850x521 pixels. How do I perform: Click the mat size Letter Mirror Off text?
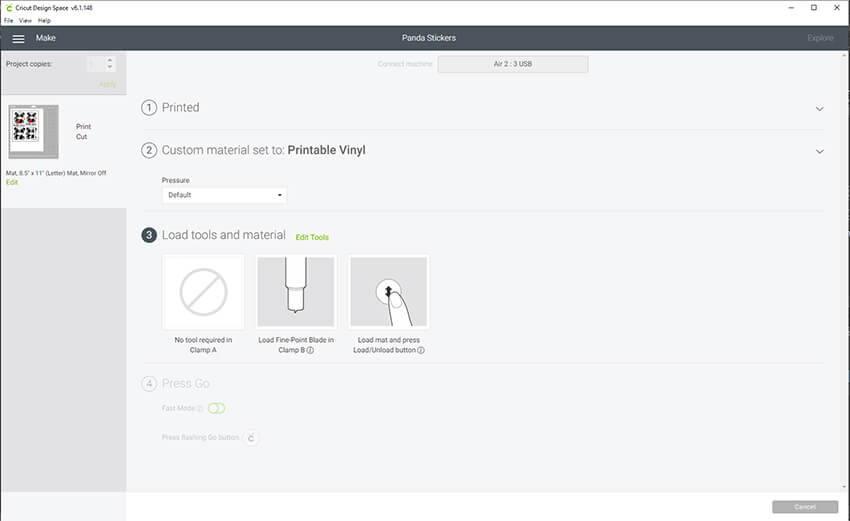coord(56,173)
